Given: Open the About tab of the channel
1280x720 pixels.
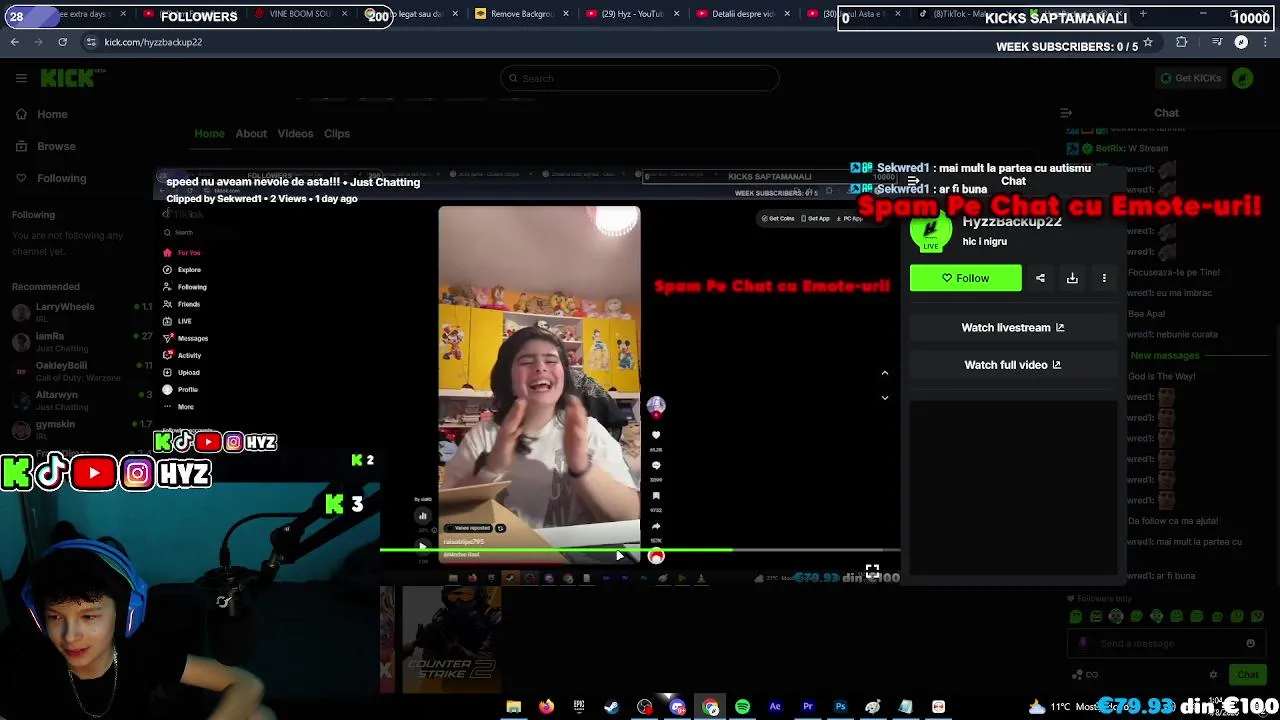Looking at the screenshot, I should [251, 133].
